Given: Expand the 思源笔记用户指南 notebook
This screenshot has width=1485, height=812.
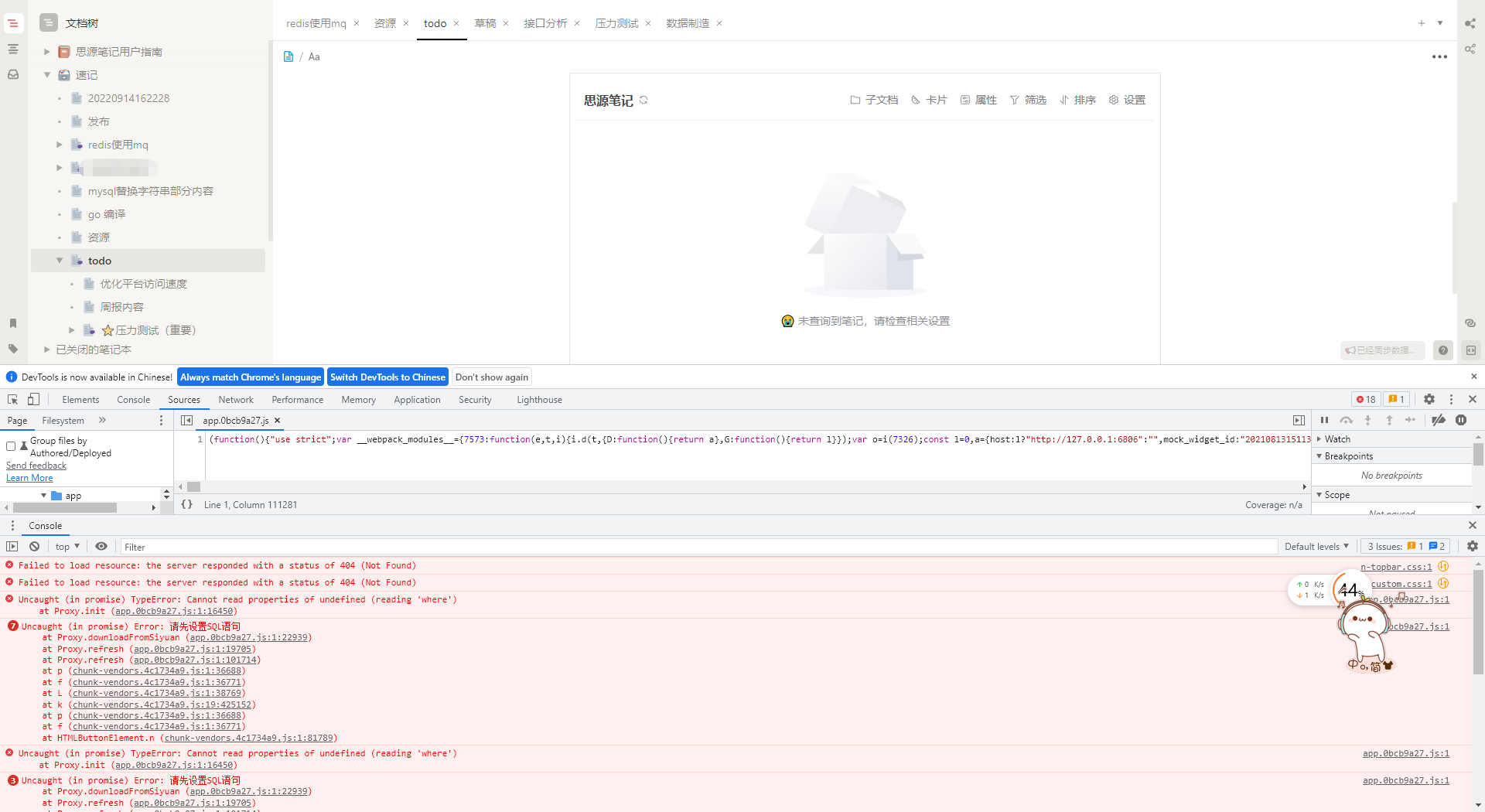Looking at the screenshot, I should [x=46, y=52].
